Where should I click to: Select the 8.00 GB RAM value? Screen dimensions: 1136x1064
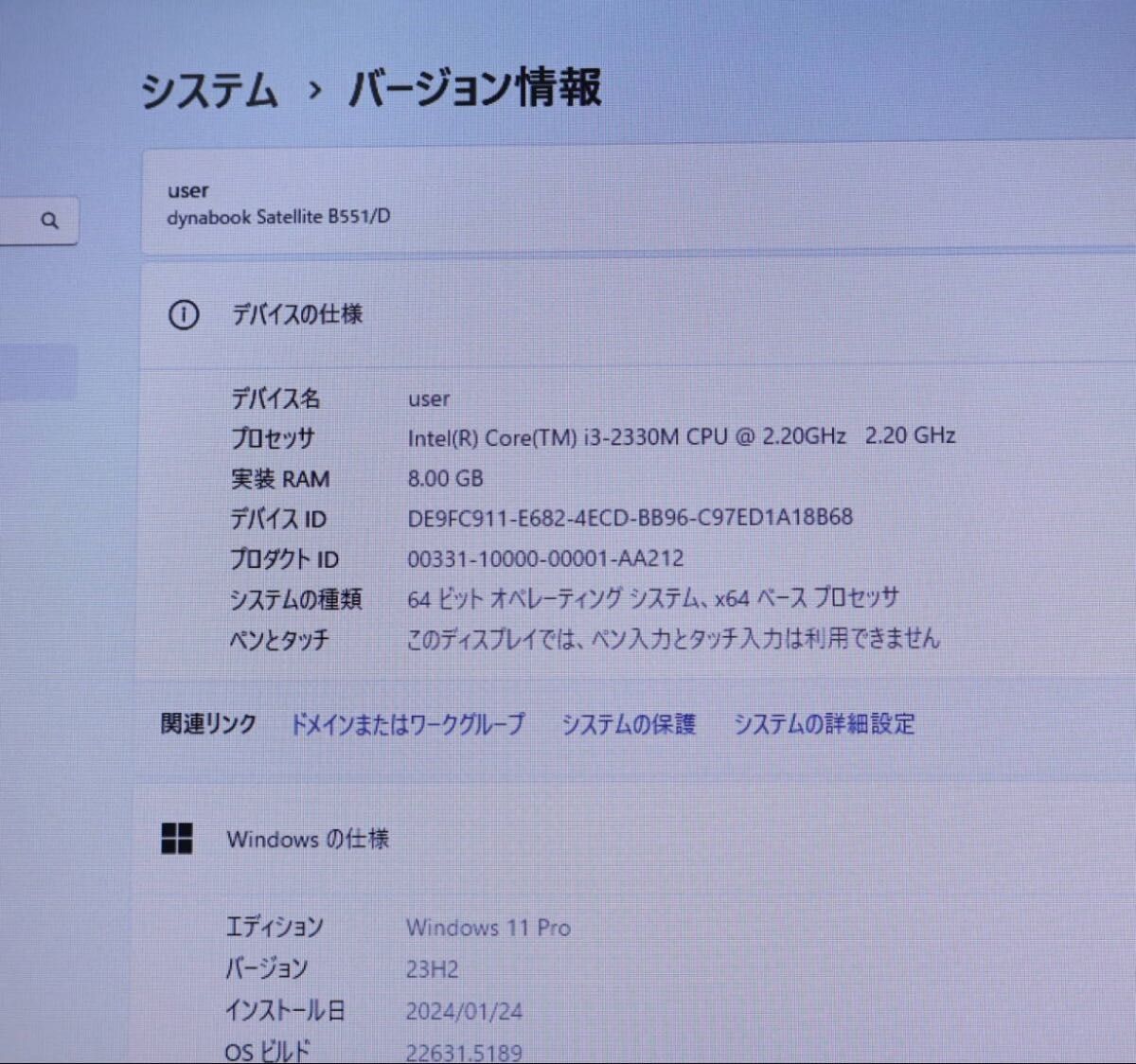tap(445, 478)
